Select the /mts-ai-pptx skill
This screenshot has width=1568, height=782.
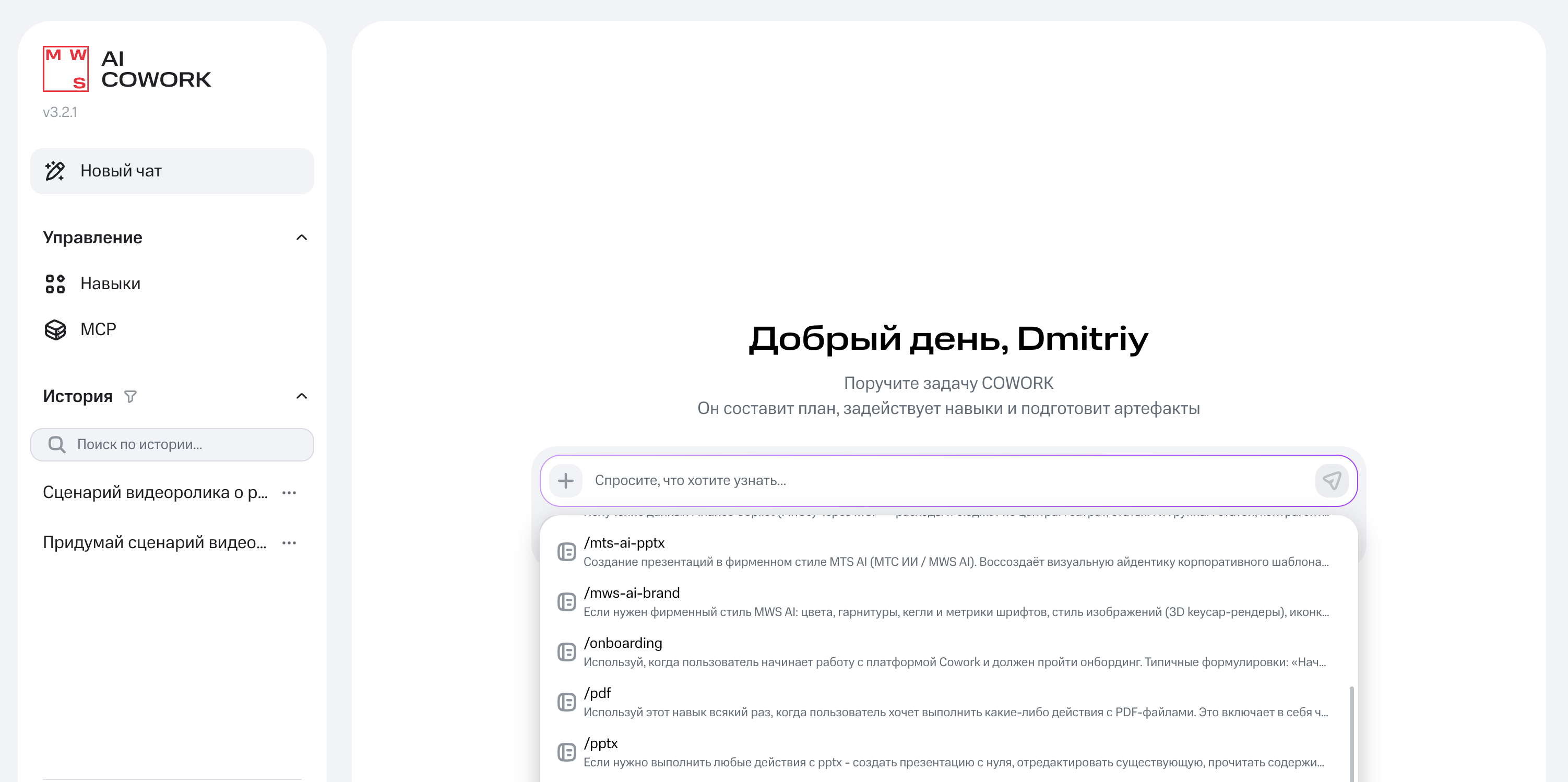[x=948, y=552]
